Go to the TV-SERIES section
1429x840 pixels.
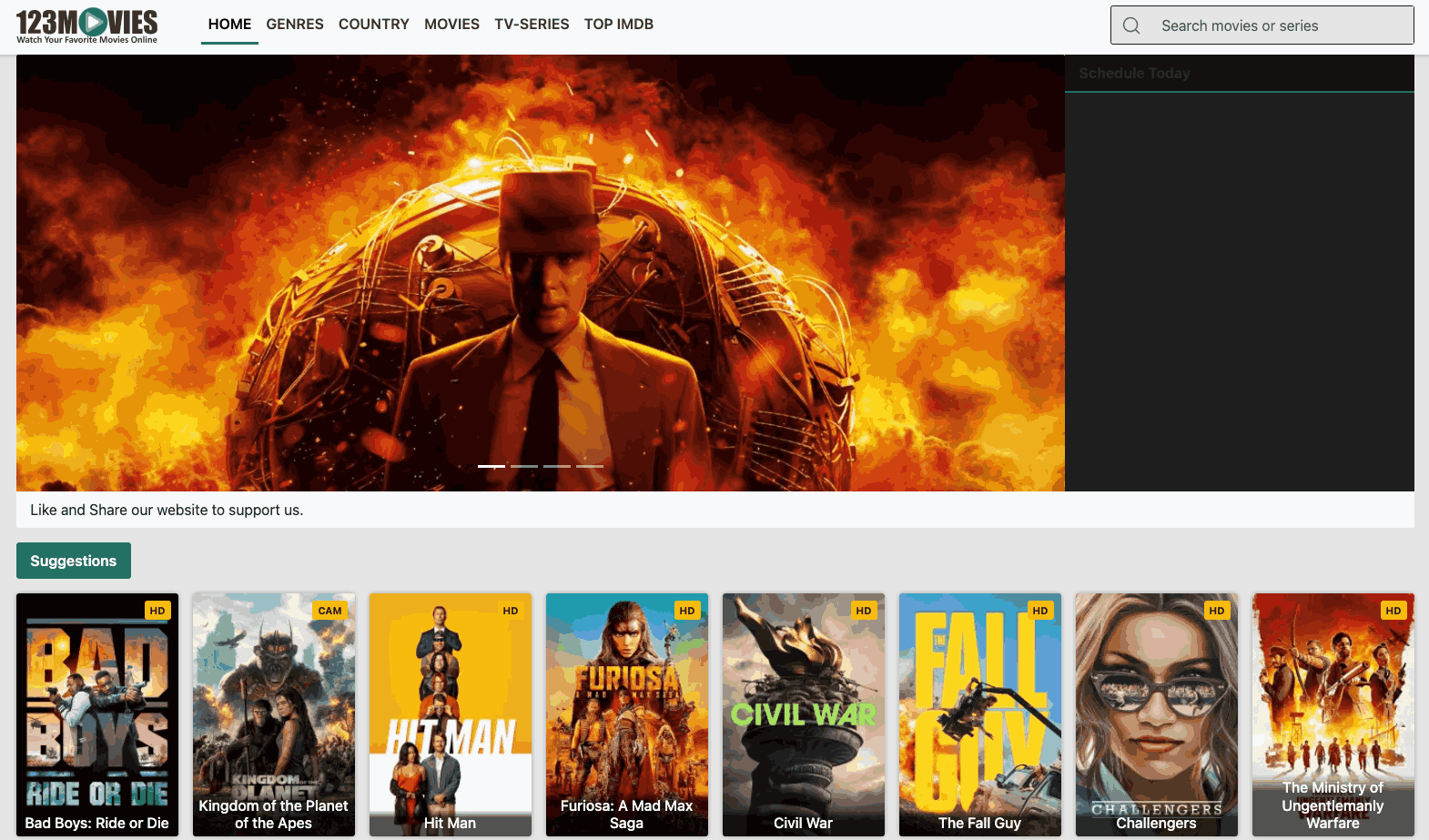tap(532, 24)
